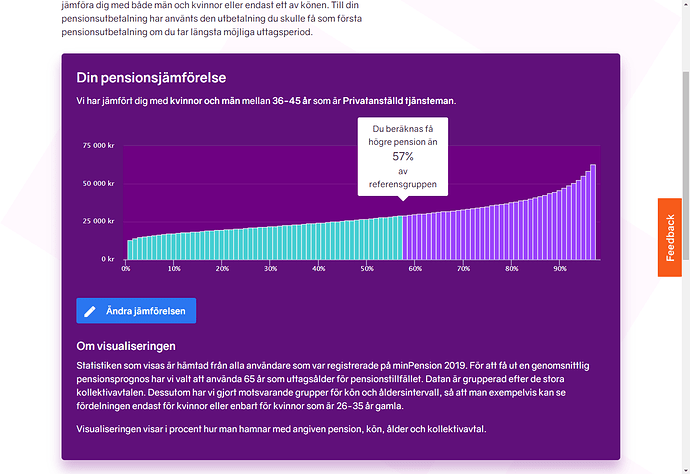690x474 pixels.
Task: Click the 90% x-axis label
Action: (560, 268)
